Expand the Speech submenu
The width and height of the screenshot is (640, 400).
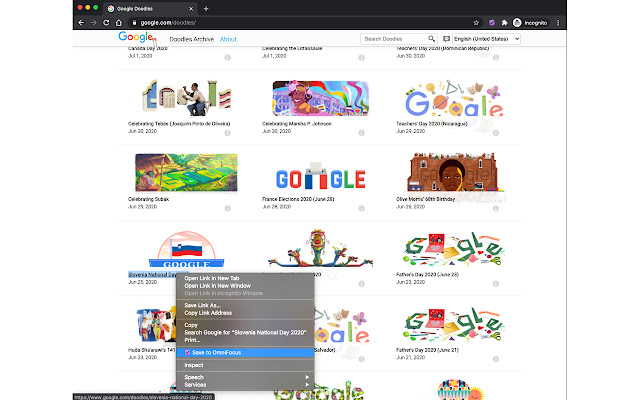[245, 377]
